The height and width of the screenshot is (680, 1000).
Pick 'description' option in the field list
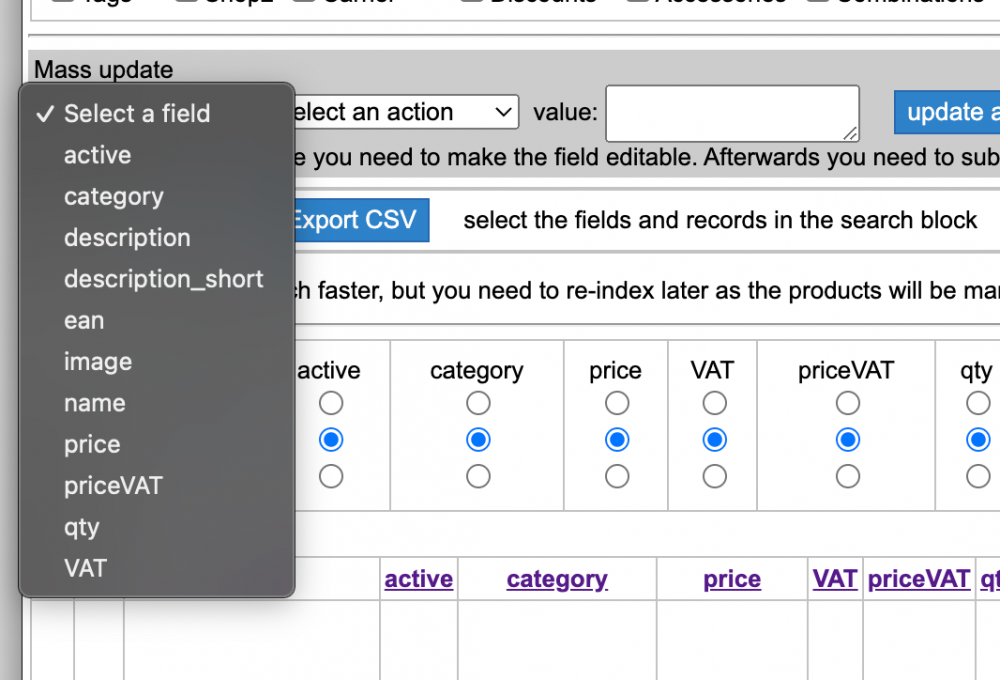pos(127,238)
